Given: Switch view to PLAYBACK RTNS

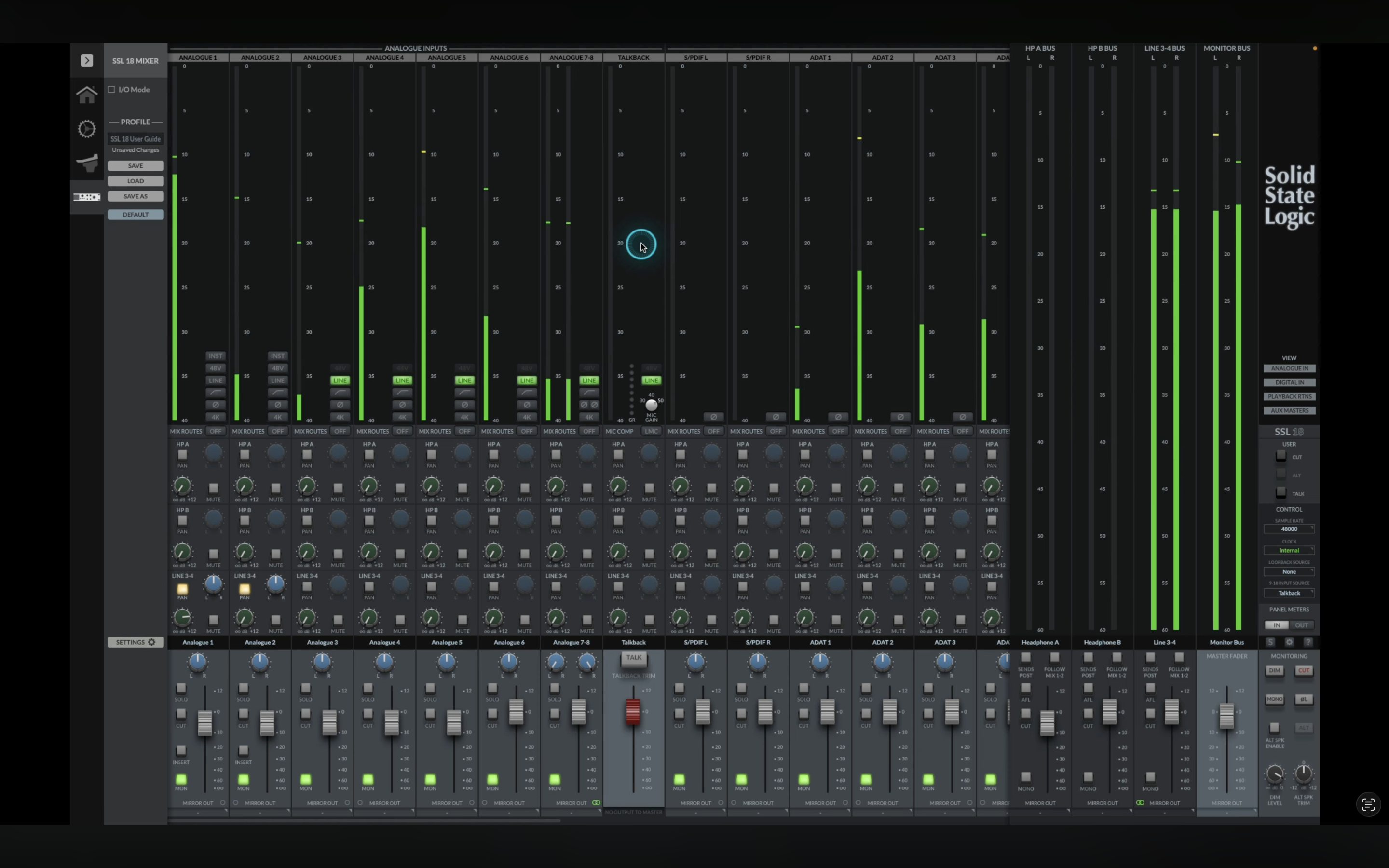Looking at the screenshot, I should coord(1289,397).
